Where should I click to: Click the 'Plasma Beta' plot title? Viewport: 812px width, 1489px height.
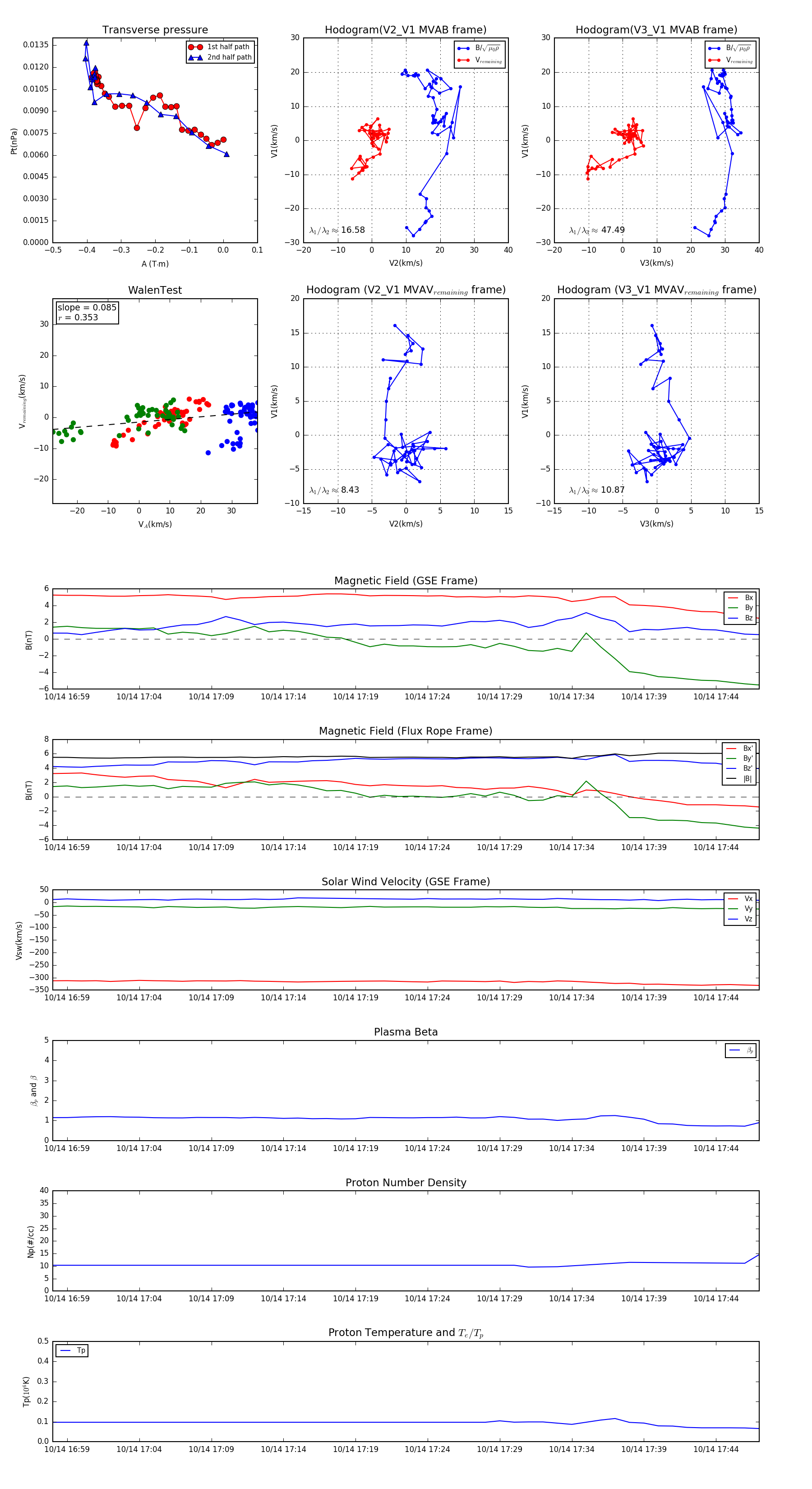click(406, 1032)
